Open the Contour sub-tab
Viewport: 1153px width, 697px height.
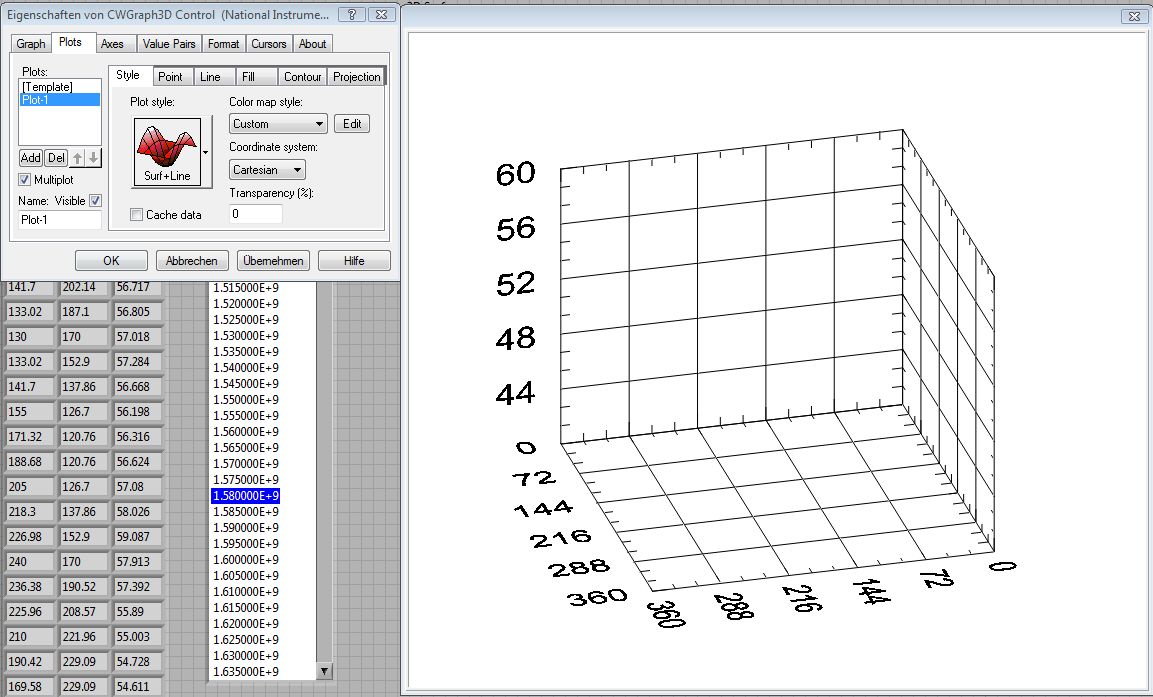(x=302, y=77)
